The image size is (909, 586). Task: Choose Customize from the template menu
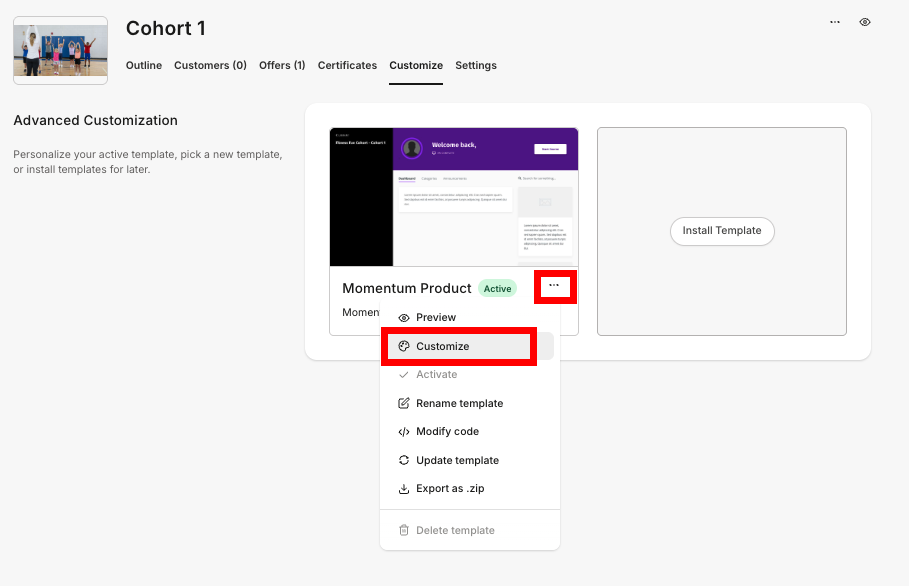coord(470,346)
